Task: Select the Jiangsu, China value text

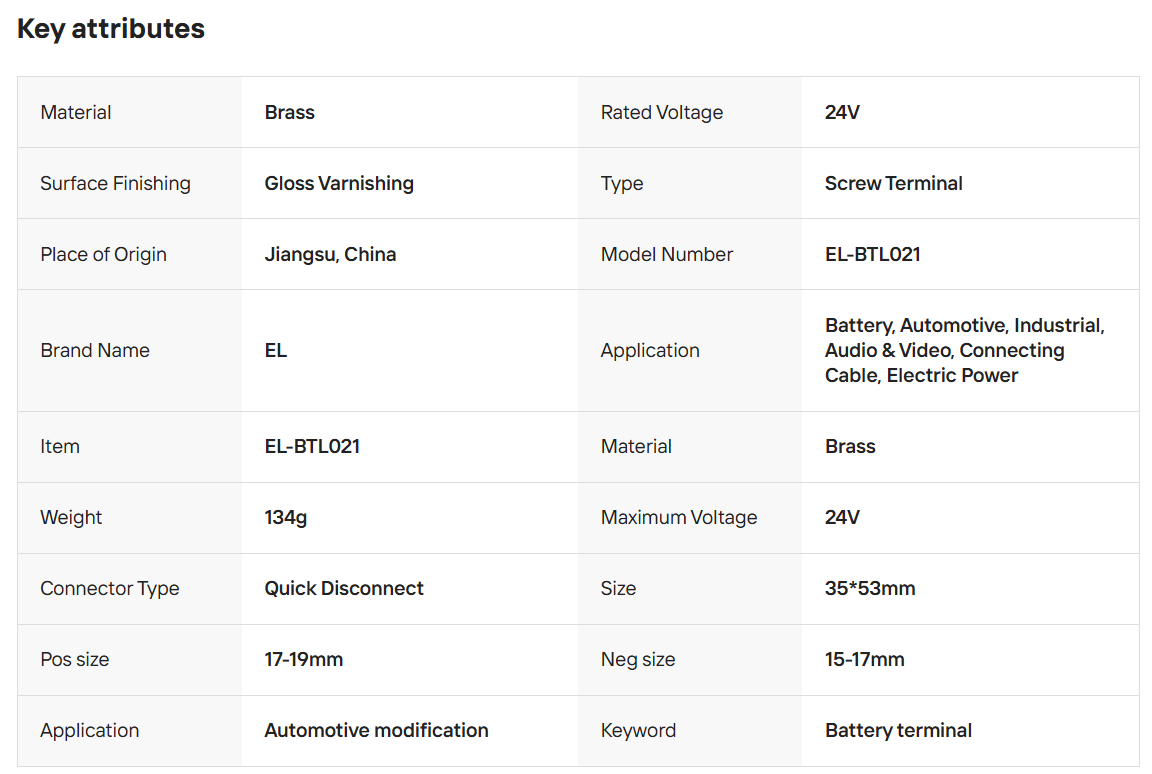Action: tap(330, 254)
